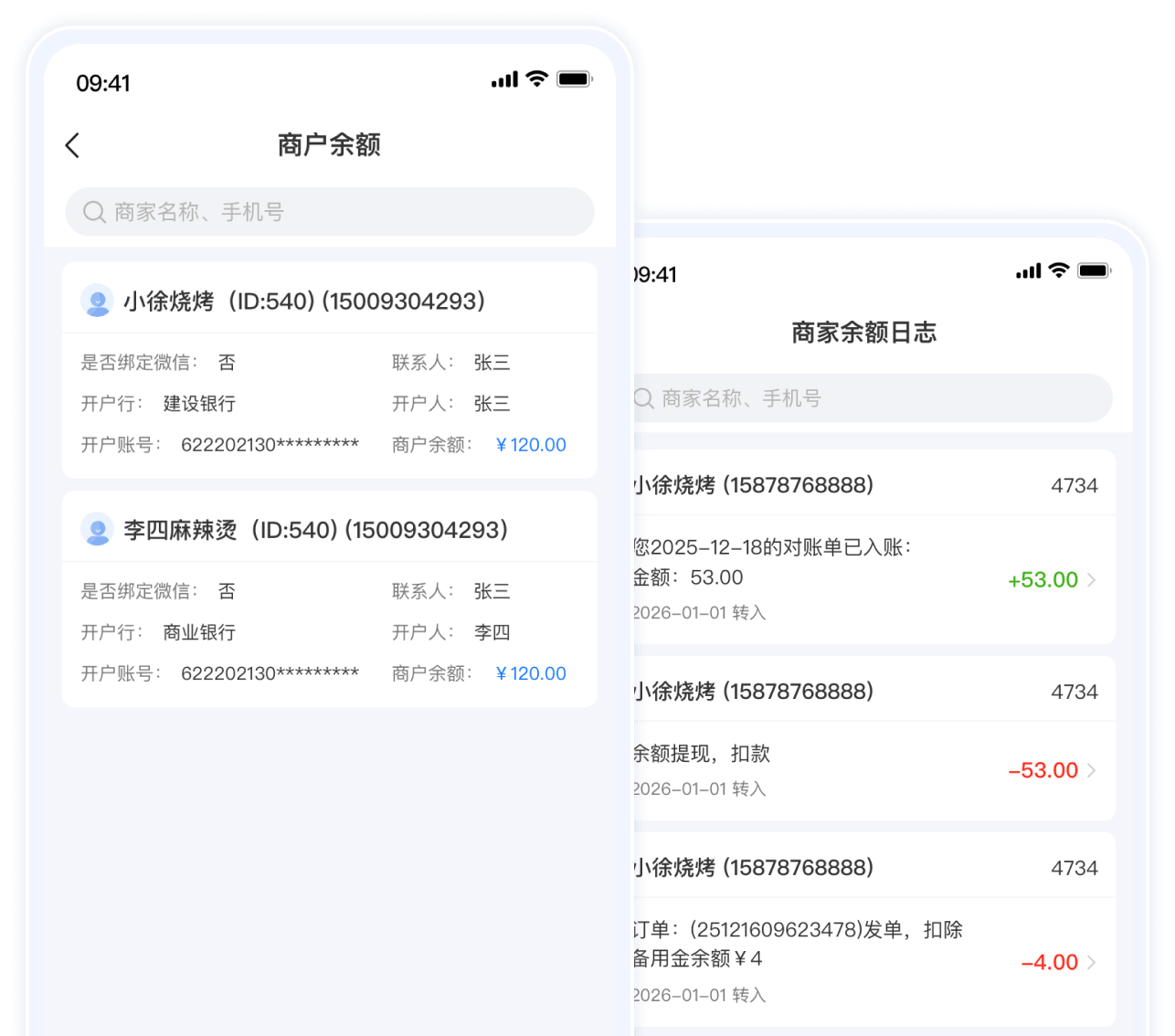Expand the -4.00 order deduction chevron
1175x1036 pixels.
(1091, 962)
